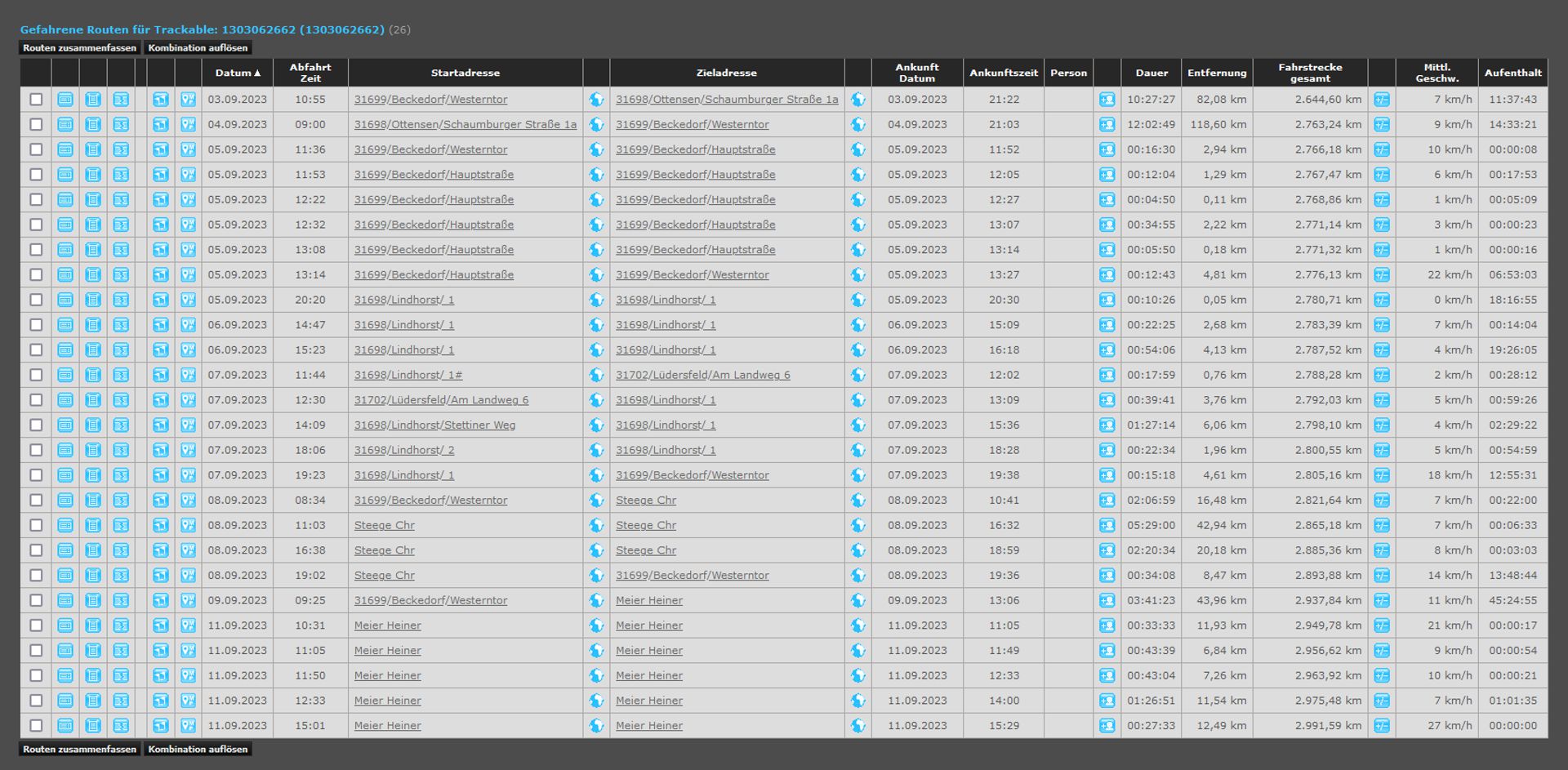Click globe icon beside destination 31702/Lüdersfeld/Am Landweg 6
This screenshot has height=770, width=1568.
(x=857, y=376)
